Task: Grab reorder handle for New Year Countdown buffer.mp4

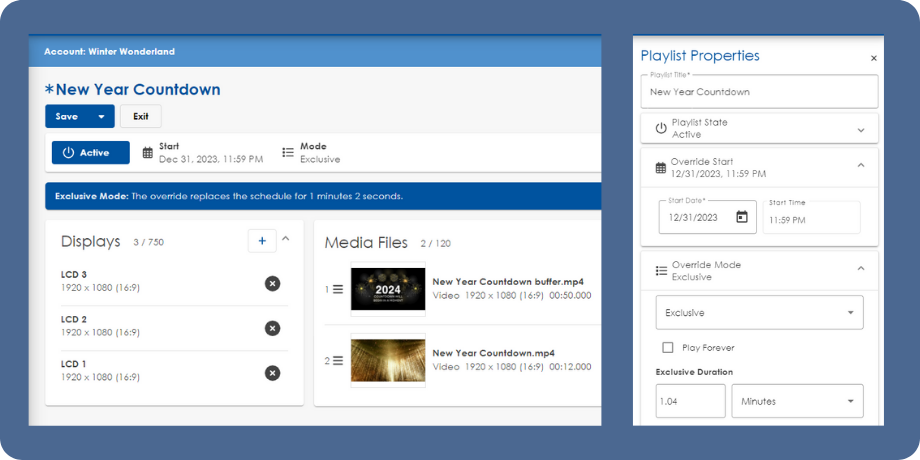Action: click(x=337, y=289)
